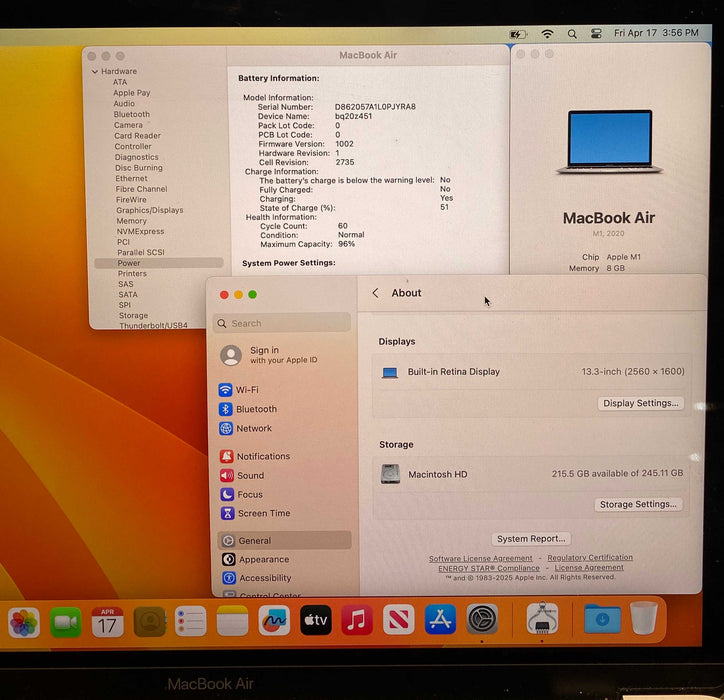Select Sign in with your Apple ID
This screenshot has height=700, width=724.
click(x=269, y=355)
